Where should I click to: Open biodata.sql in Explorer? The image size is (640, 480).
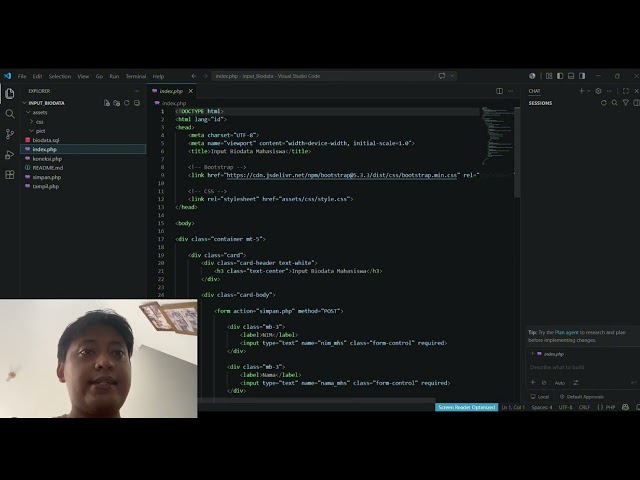[x=46, y=140]
